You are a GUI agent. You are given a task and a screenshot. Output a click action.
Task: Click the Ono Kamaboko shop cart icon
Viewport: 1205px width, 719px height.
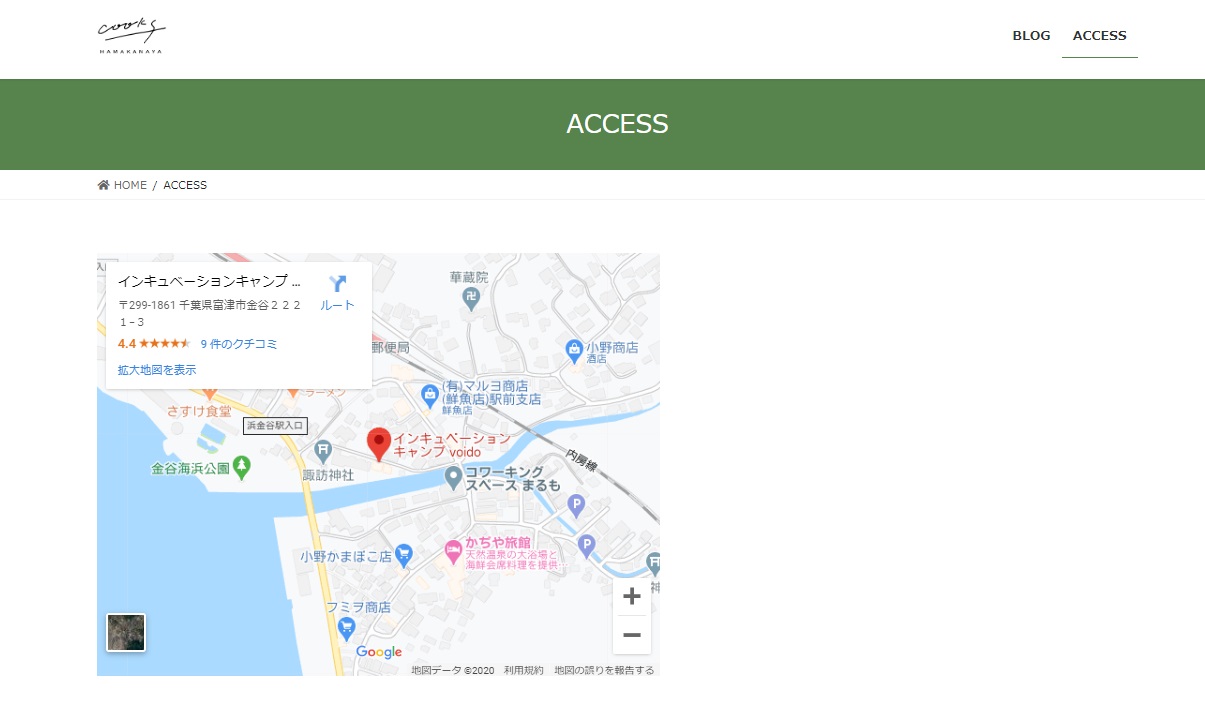[403, 554]
